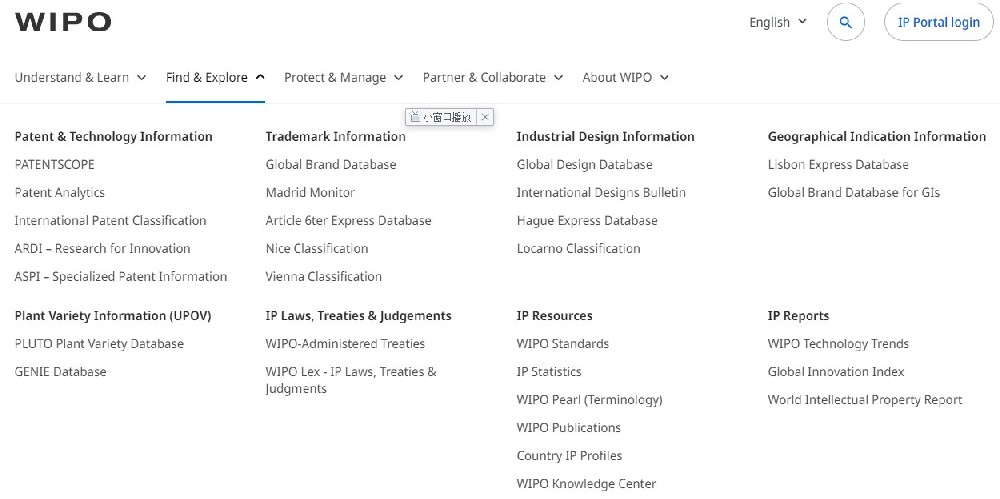Select WIPO Publications
1000x499 pixels.
pyautogui.click(x=568, y=428)
